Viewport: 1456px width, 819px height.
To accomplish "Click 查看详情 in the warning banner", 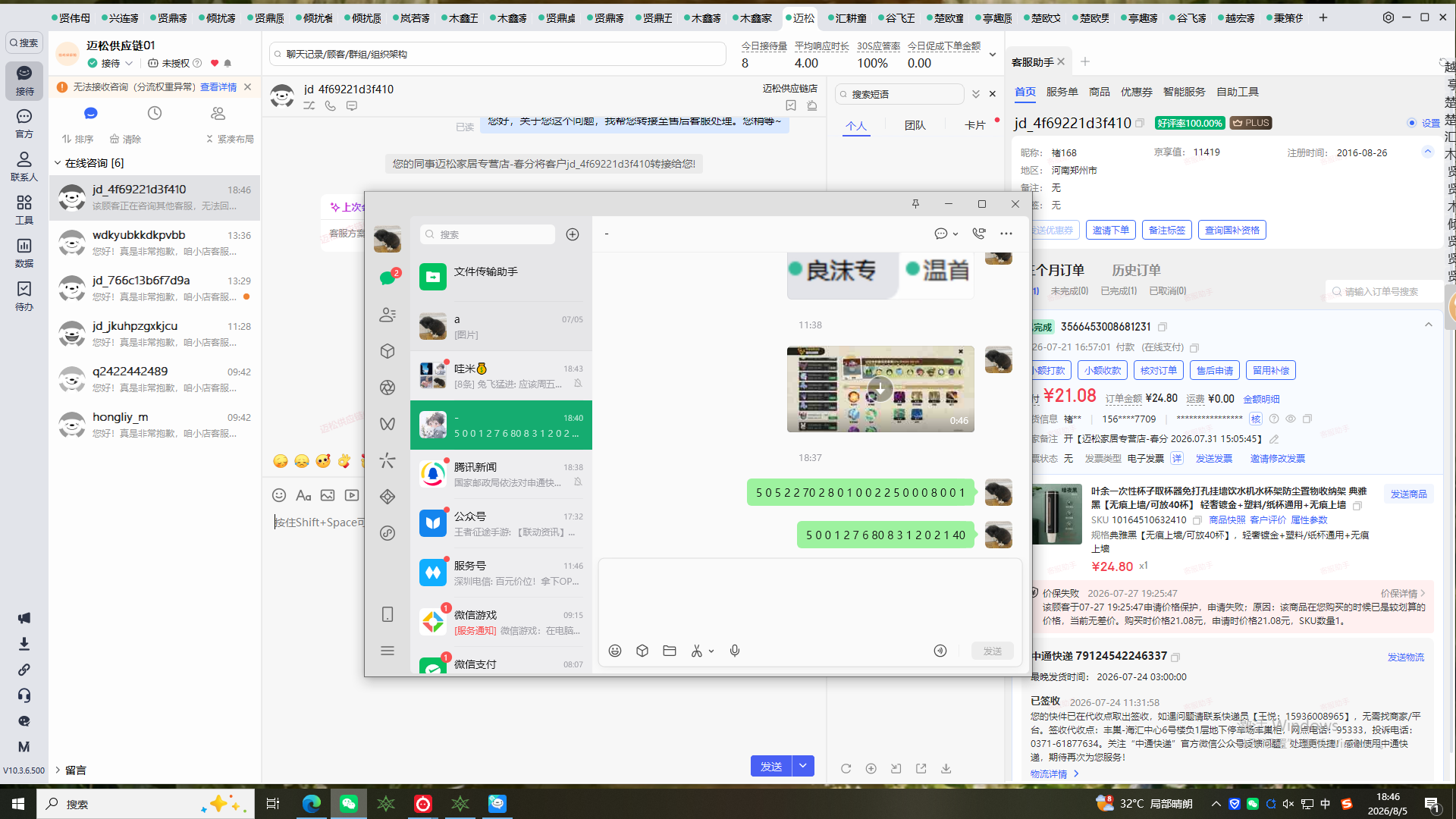I will coord(218,87).
